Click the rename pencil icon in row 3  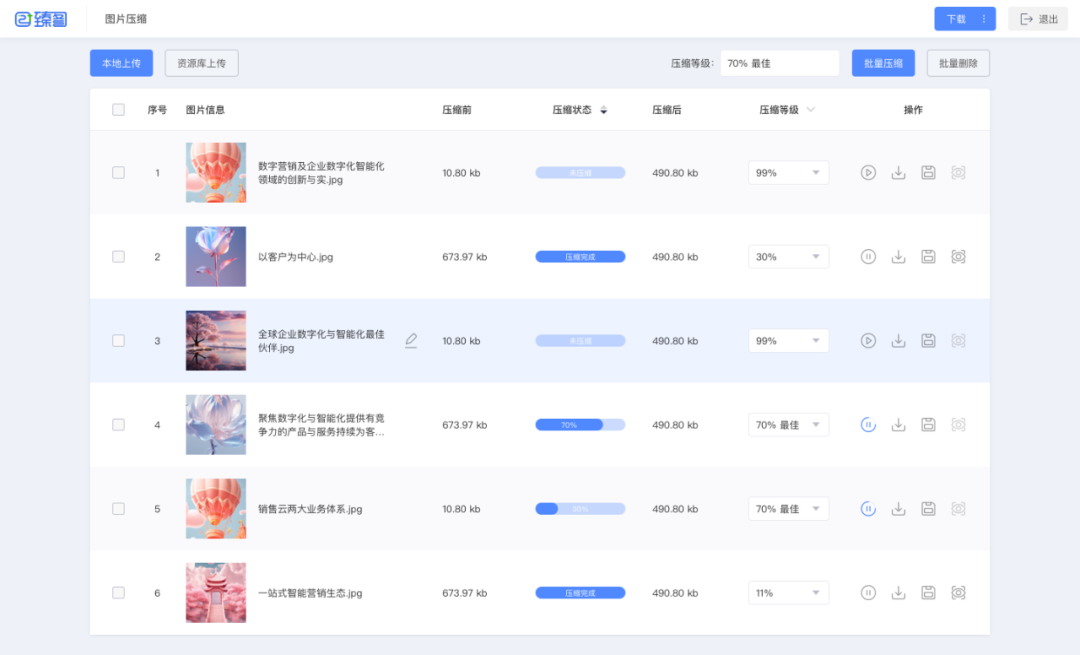[x=411, y=341]
